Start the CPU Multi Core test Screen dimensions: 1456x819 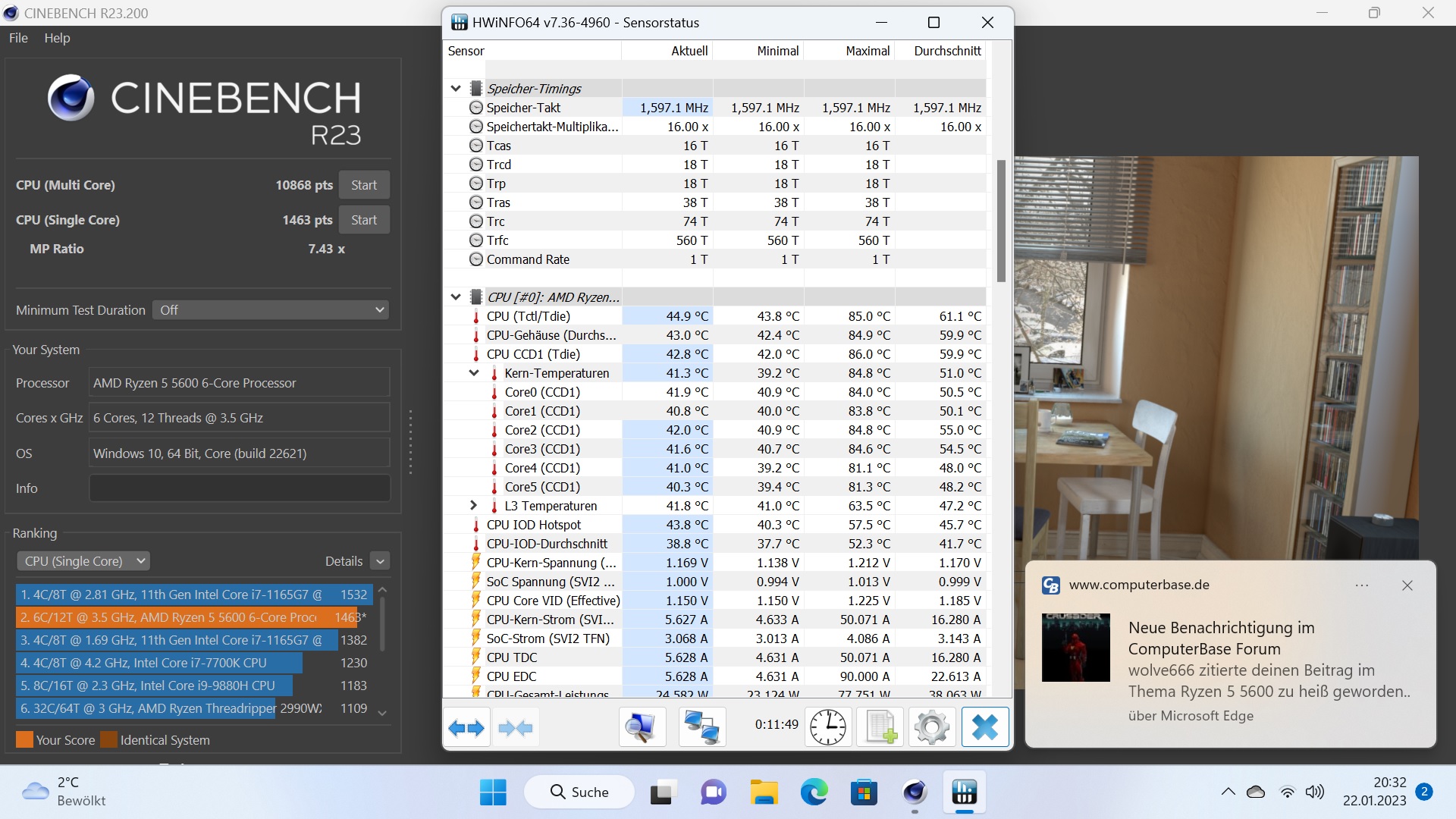[364, 185]
